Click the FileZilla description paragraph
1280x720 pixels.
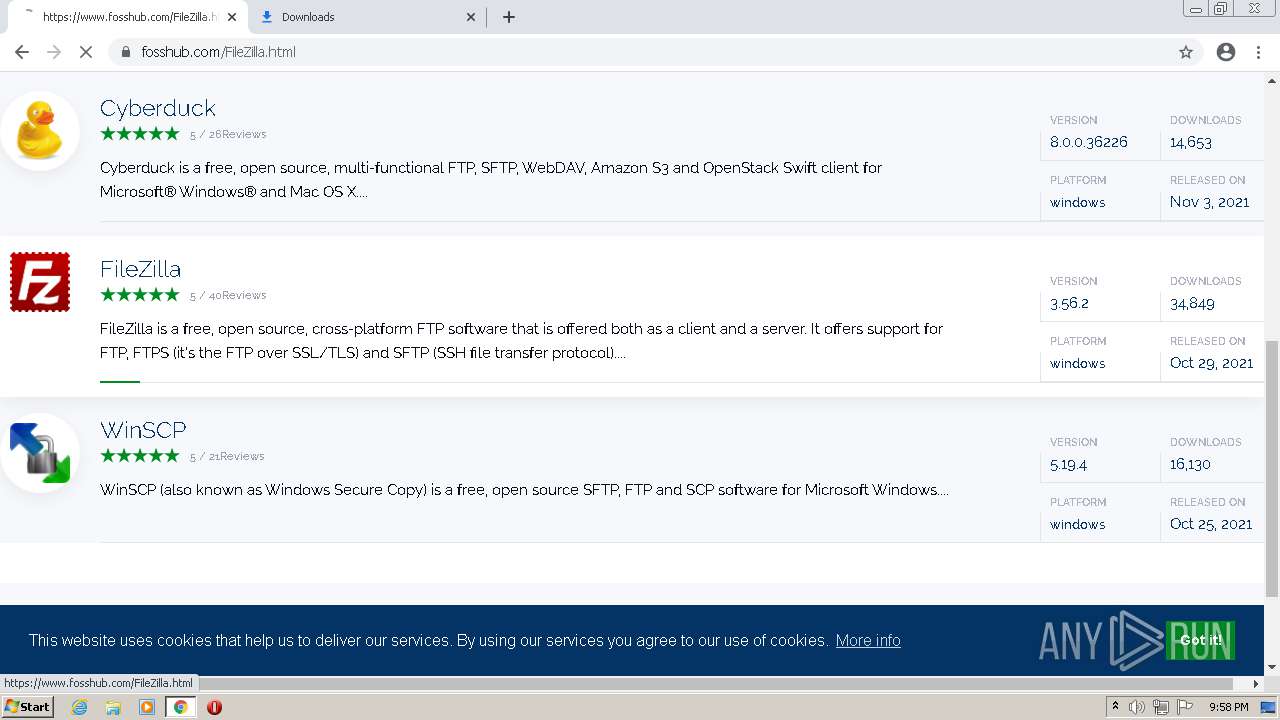(x=521, y=341)
